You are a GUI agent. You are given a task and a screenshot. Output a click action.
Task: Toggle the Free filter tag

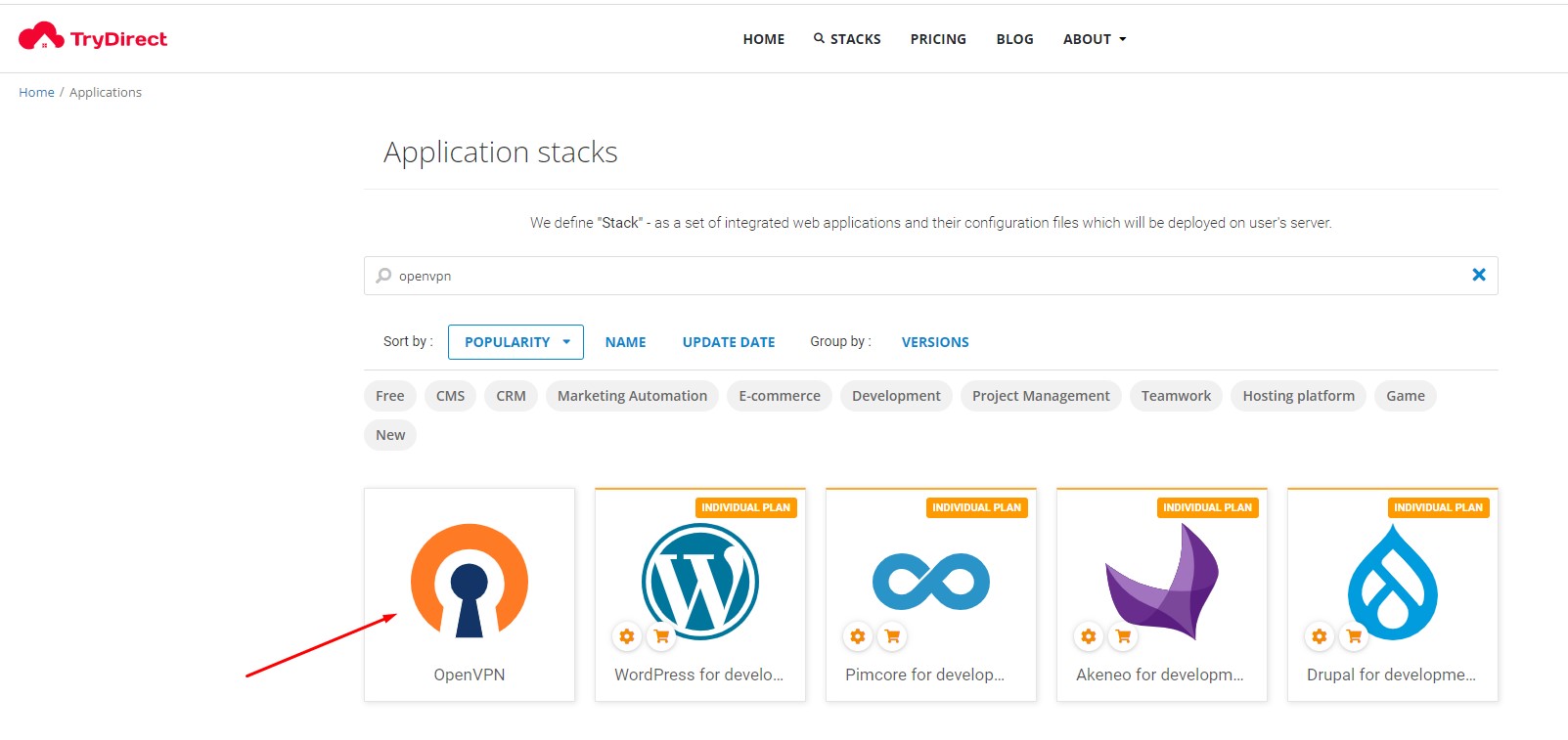(389, 396)
